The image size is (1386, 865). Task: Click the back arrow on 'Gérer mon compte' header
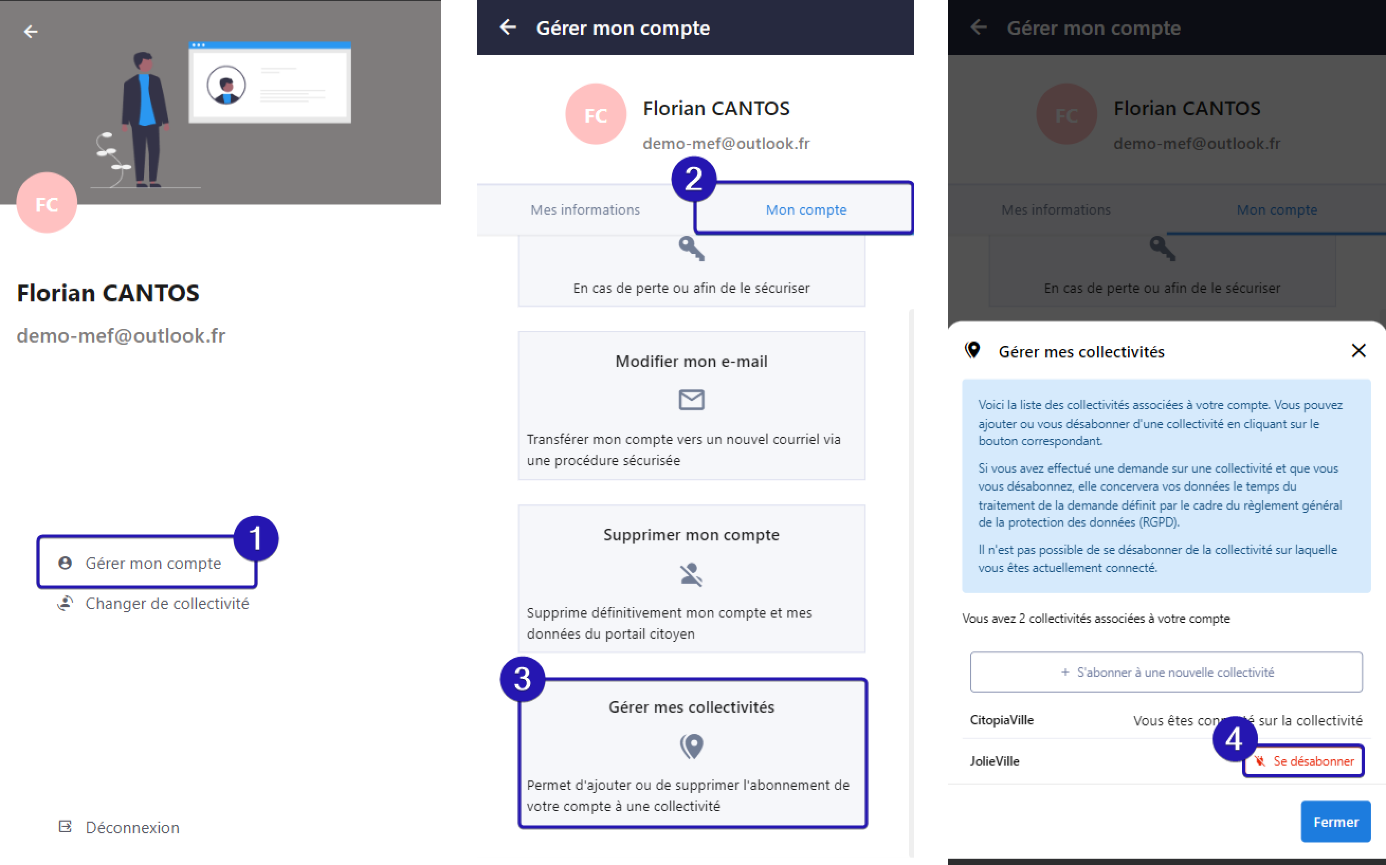(508, 27)
